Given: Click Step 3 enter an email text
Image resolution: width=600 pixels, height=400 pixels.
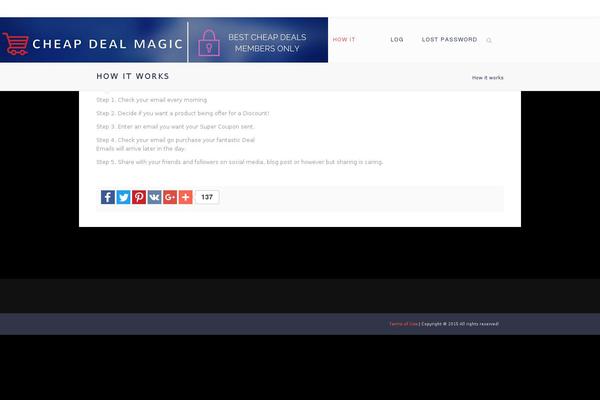Looking at the screenshot, I should (x=175, y=127).
